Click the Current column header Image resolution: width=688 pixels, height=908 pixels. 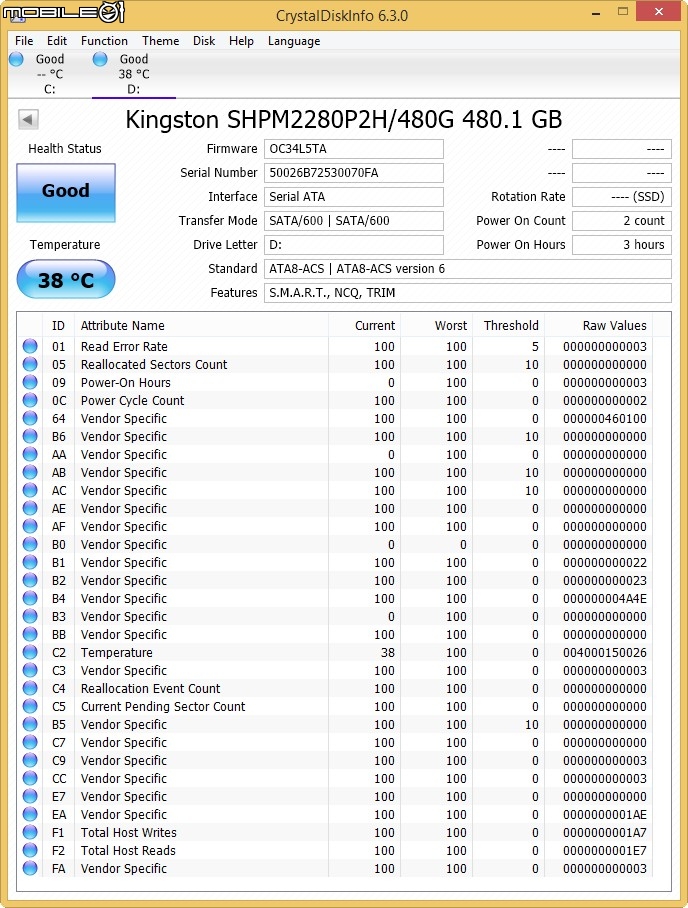(364, 325)
